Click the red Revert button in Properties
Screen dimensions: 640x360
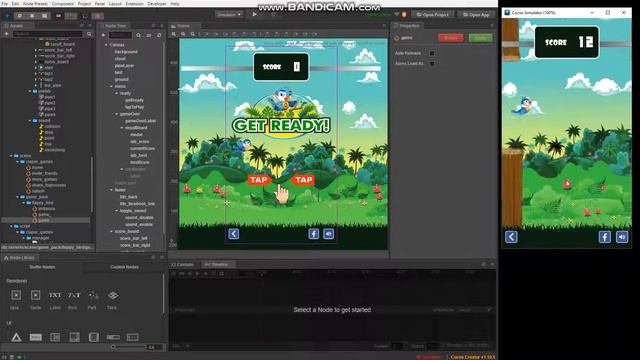pos(451,38)
